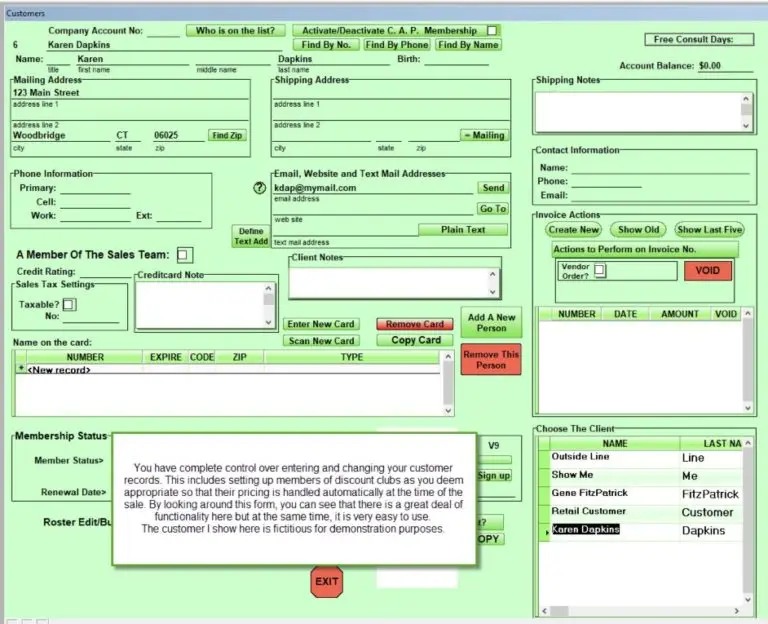Click <New record> row in card table
This screenshot has height=624, width=768.
[228, 370]
